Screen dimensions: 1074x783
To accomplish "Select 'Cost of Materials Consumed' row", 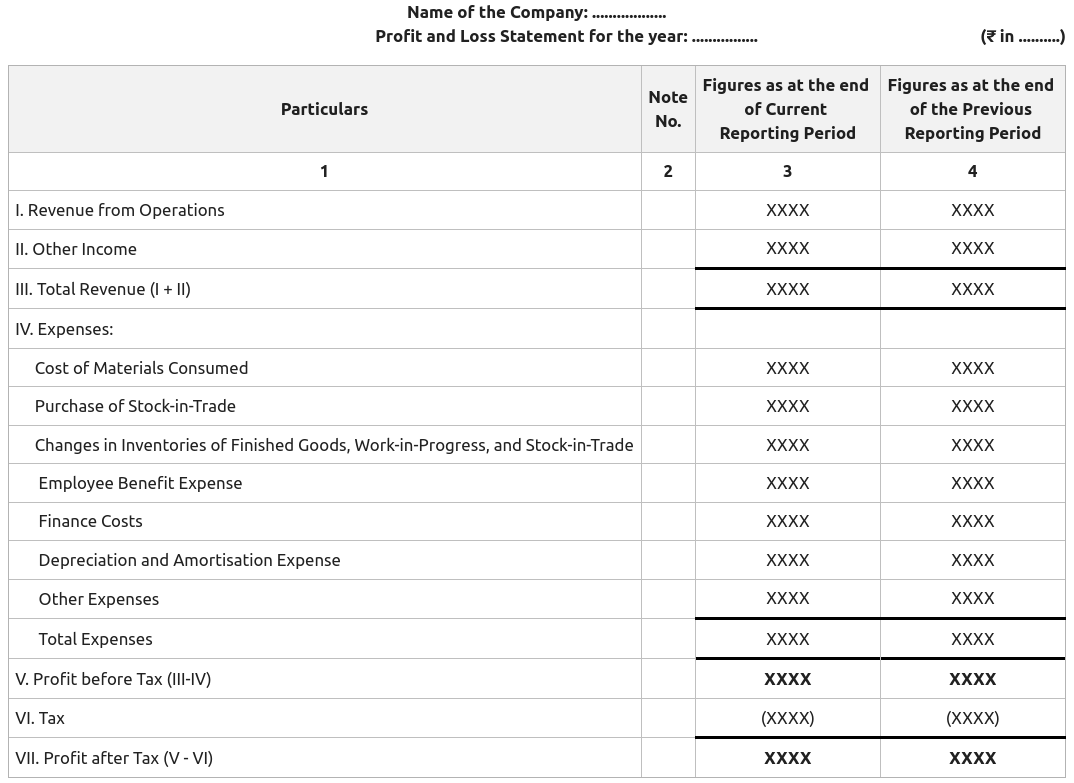I will (x=141, y=368).
